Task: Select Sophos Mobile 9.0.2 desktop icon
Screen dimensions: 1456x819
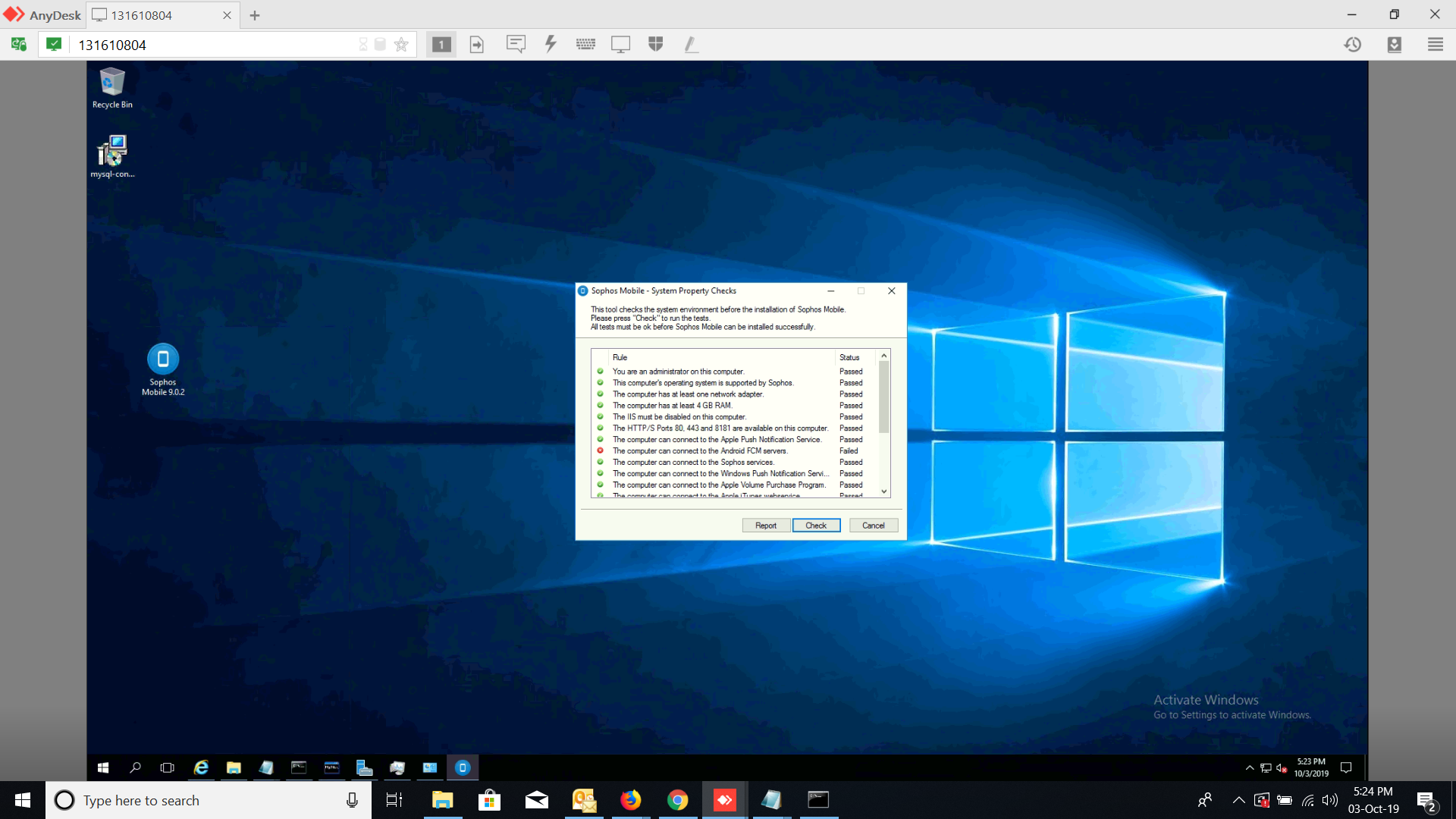Action: 163,369
